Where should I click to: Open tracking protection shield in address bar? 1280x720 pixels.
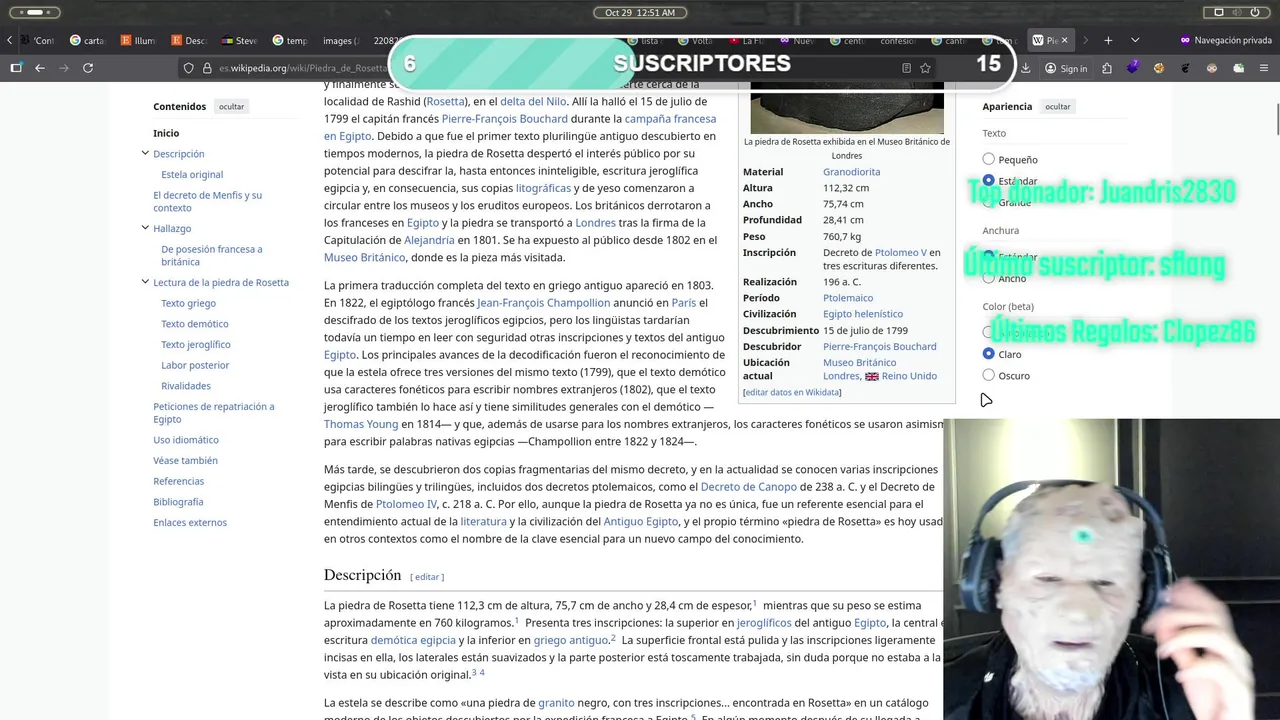click(x=188, y=68)
